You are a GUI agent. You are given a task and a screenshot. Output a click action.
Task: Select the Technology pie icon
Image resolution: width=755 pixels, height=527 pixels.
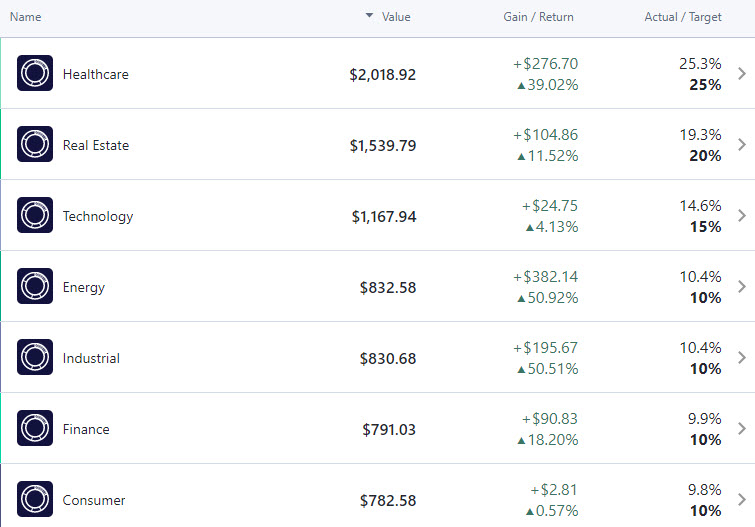coord(35,215)
